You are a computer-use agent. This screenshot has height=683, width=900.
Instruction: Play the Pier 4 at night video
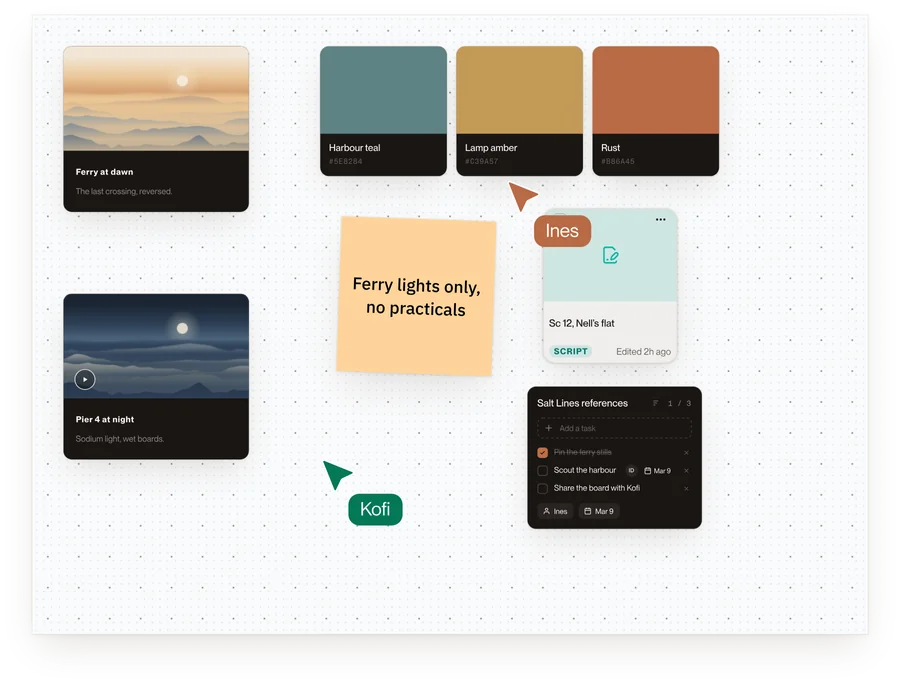tap(85, 379)
